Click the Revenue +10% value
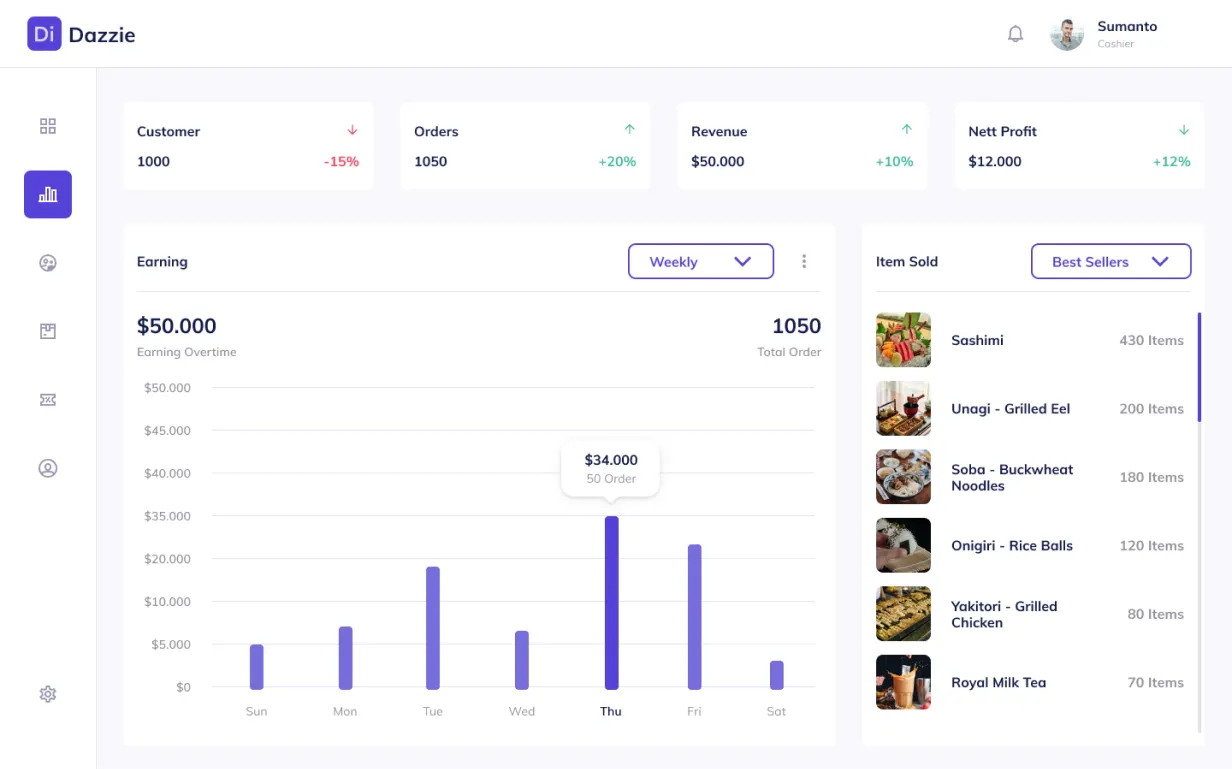 click(895, 161)
